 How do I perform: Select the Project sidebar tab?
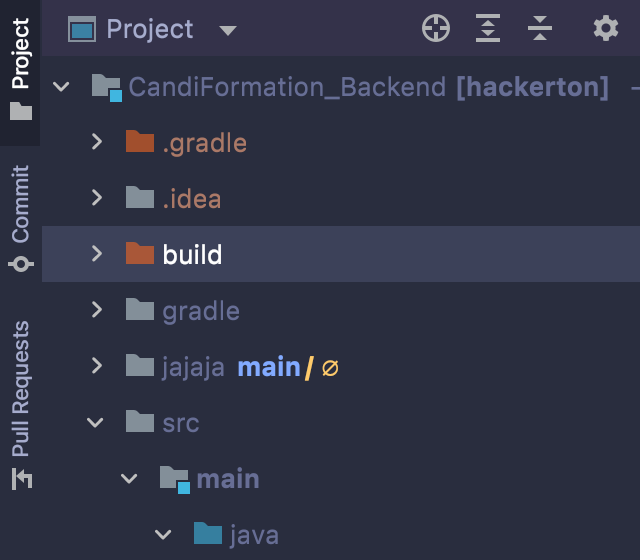click(20, 69)
